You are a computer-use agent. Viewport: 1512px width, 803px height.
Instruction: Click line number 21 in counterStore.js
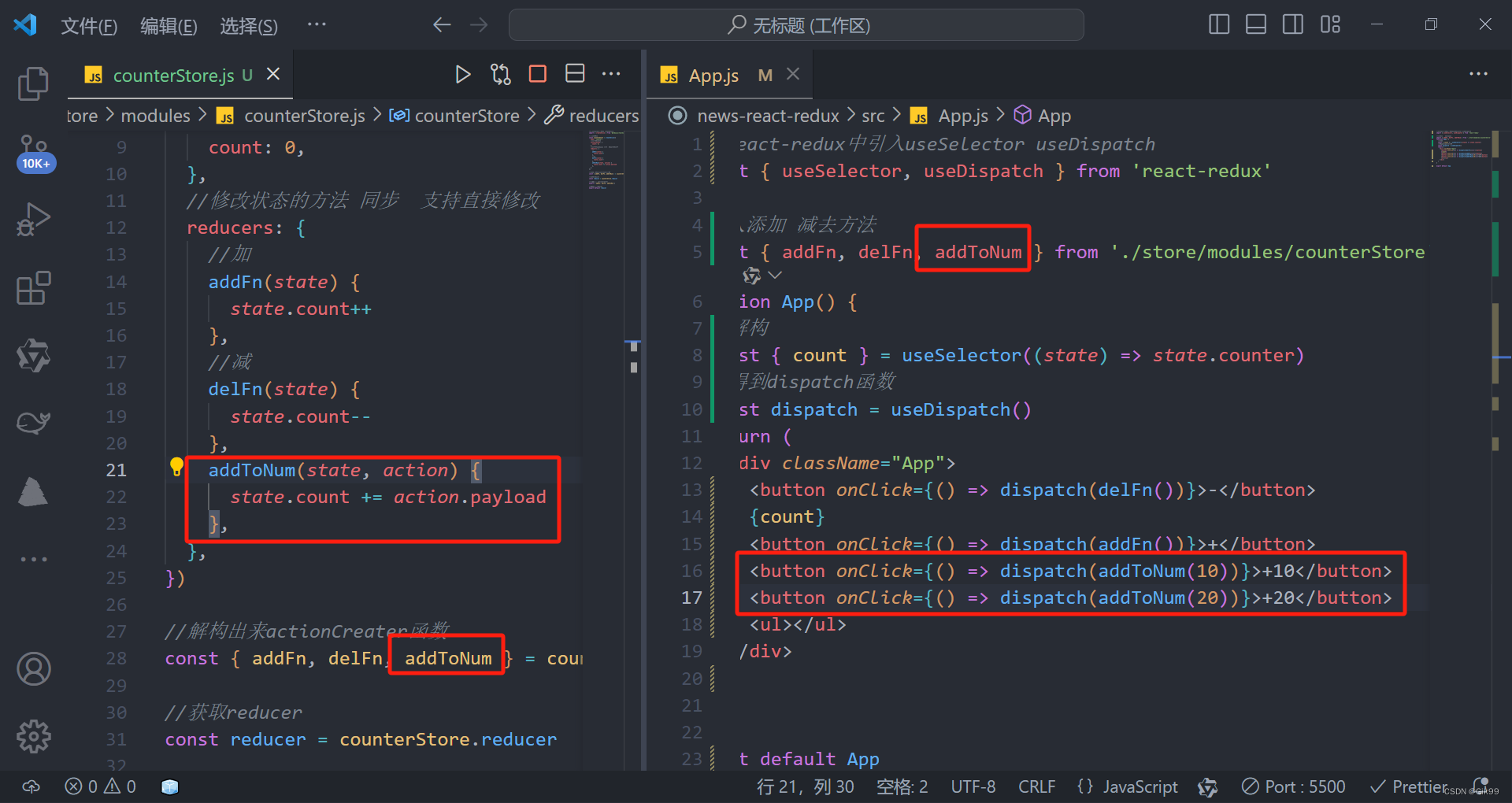click(116, 470)
